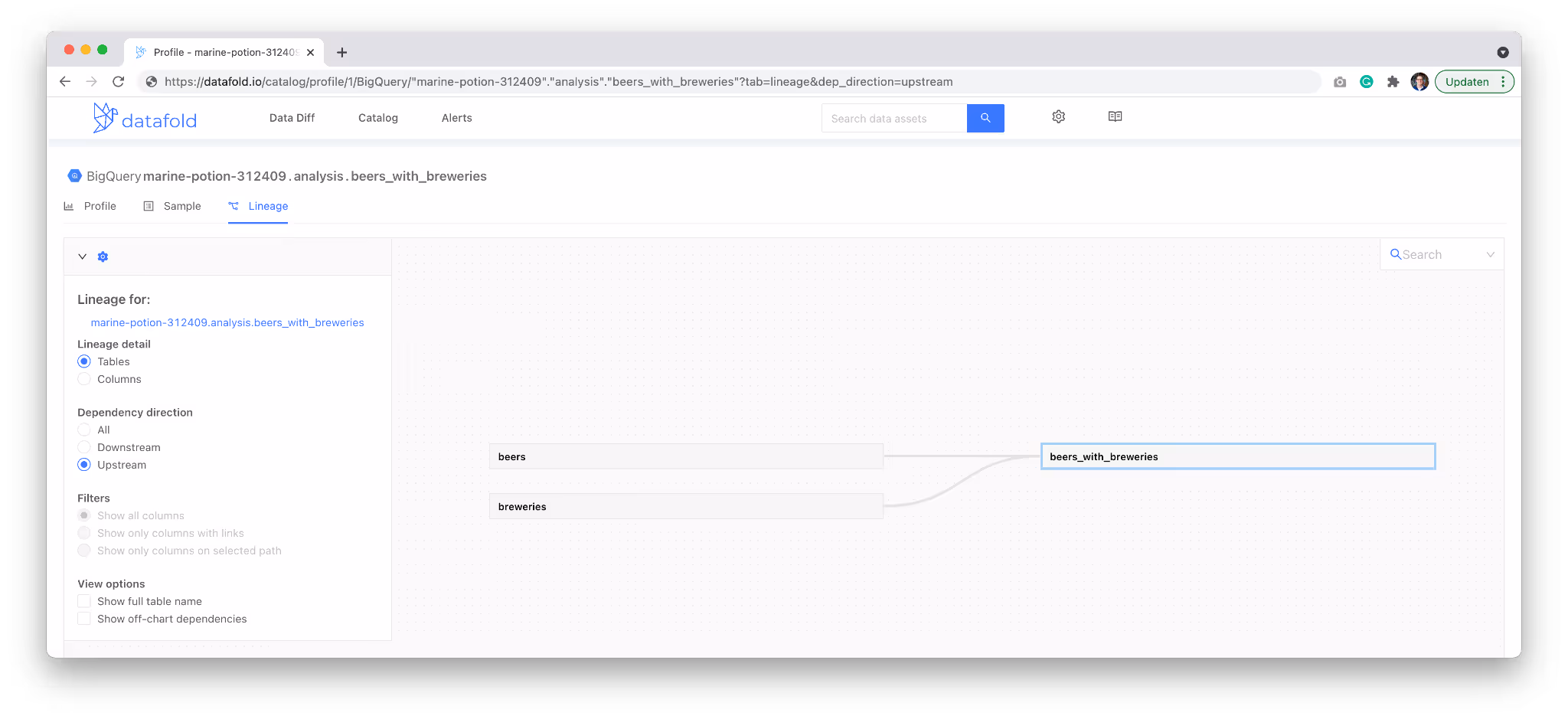The height and width of the screenshot is (719, 1568).
Task: Click the Dependency direction label
Action: click(135, 412)
